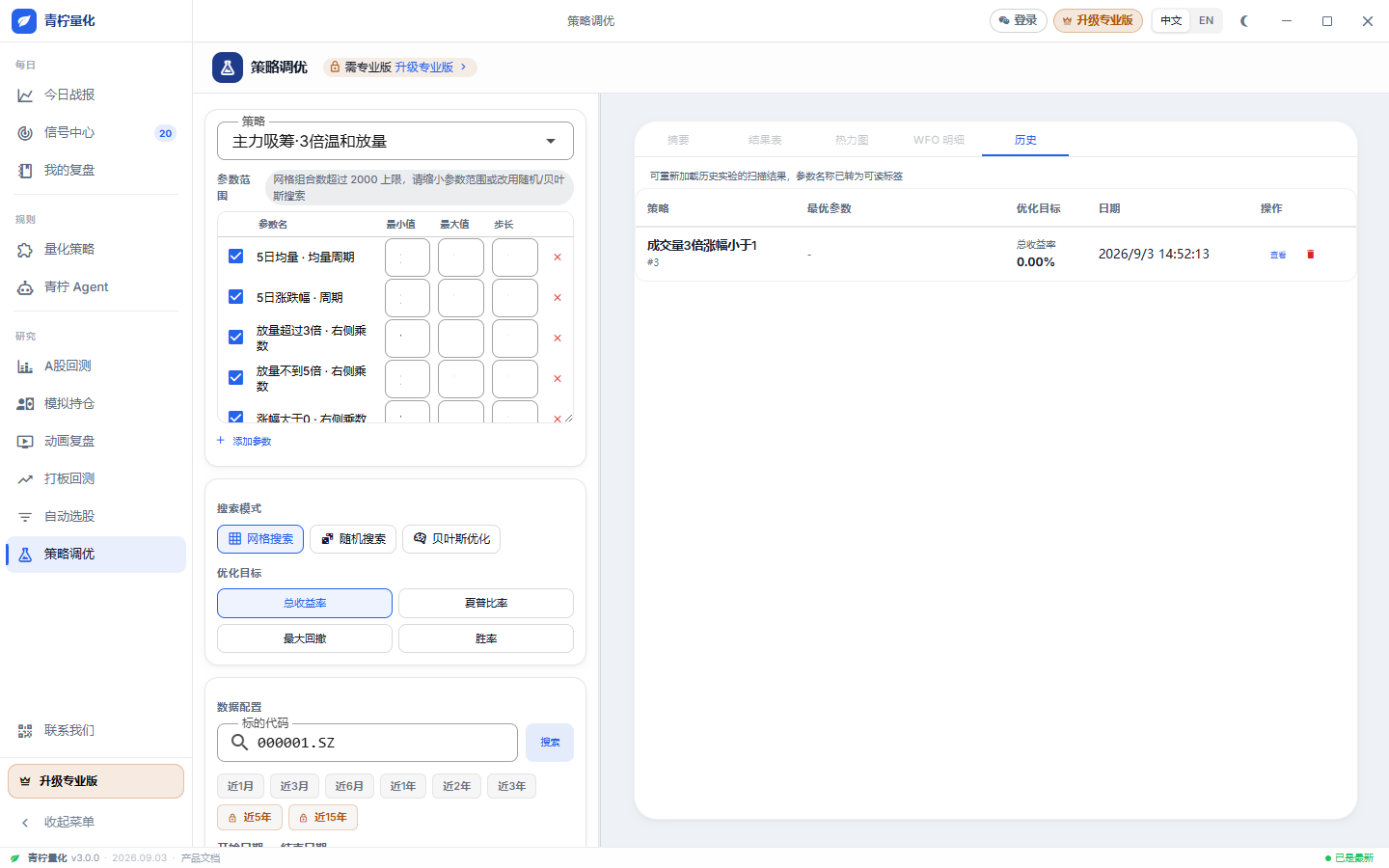This screenshot has width=1389, height=868.
Task: Collapse the sidebar via 收起菜单
Action: (95, 822)
